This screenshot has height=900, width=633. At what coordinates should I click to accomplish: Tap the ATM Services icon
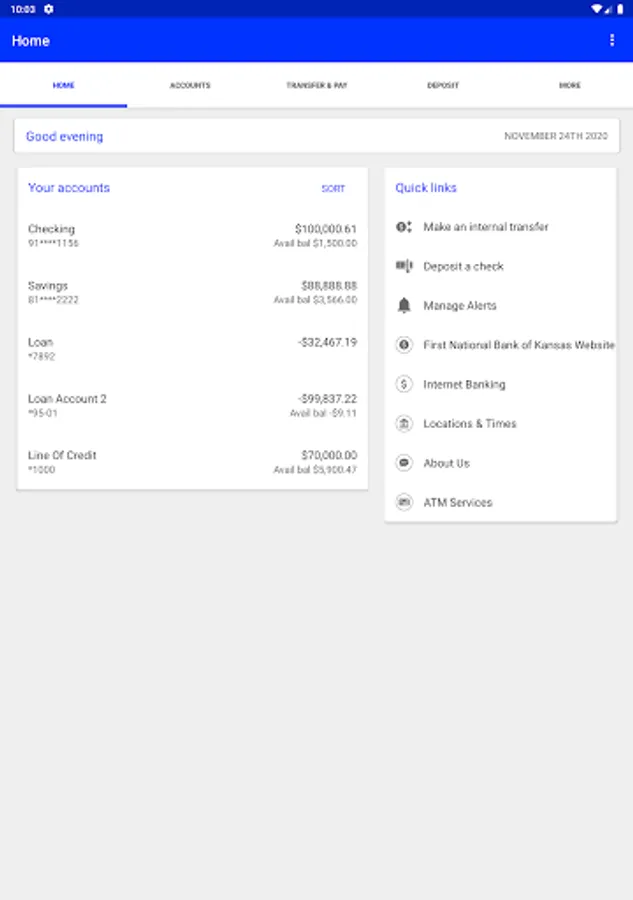[x=404, y=503]
